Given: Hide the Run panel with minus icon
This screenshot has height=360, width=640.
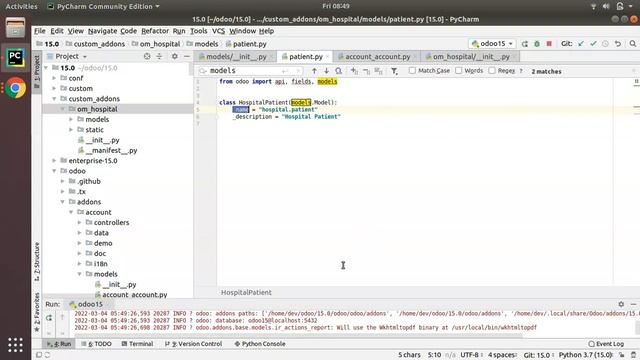Looking at the screenshot, I should point(633,304).
